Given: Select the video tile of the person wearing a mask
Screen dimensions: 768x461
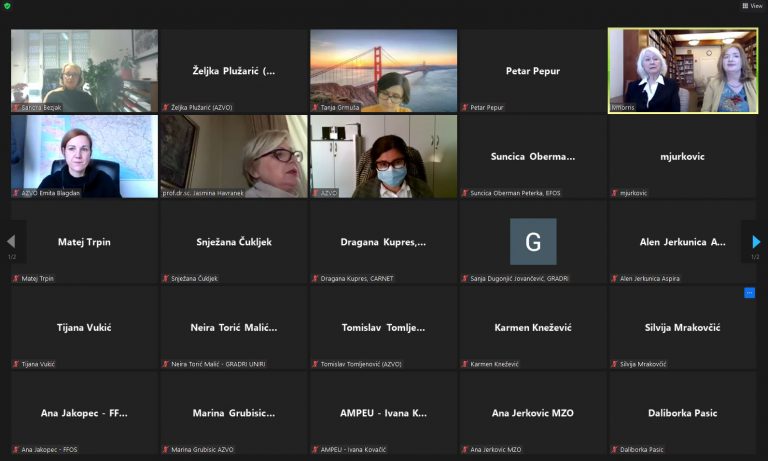Looking at the screenshot, I should [383, 156].
